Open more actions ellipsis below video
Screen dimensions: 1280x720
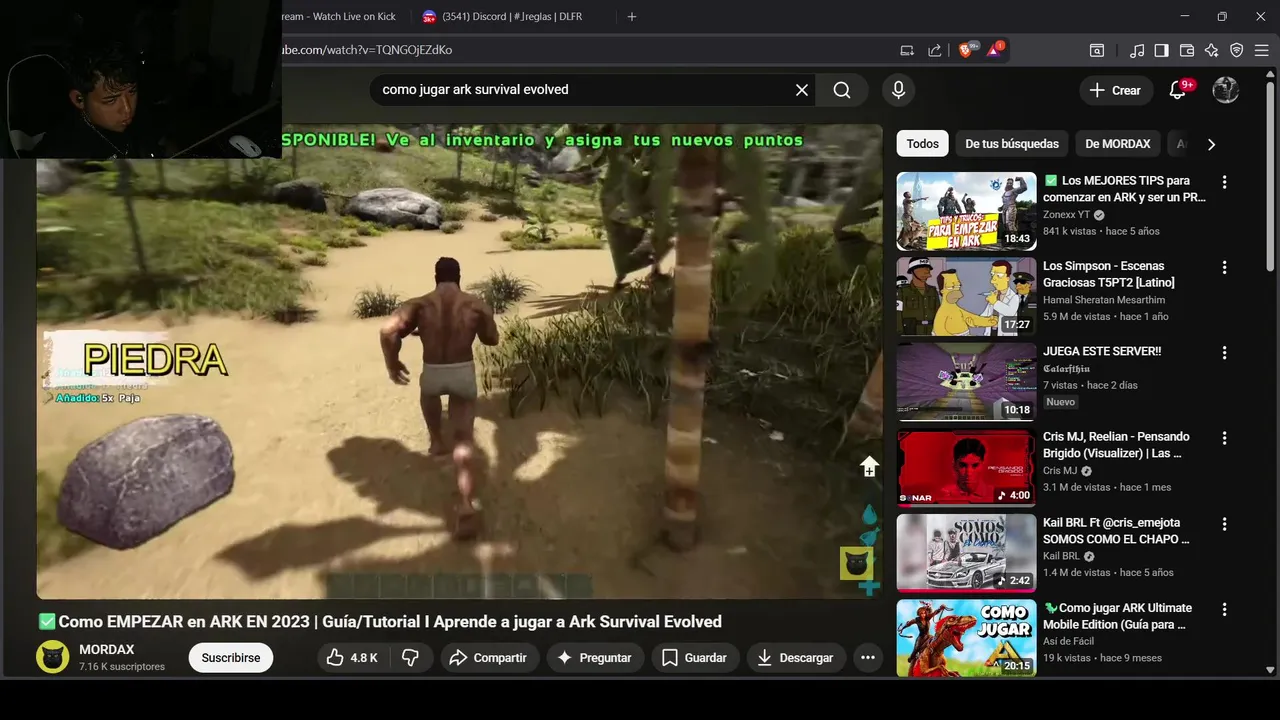point(868,657)
